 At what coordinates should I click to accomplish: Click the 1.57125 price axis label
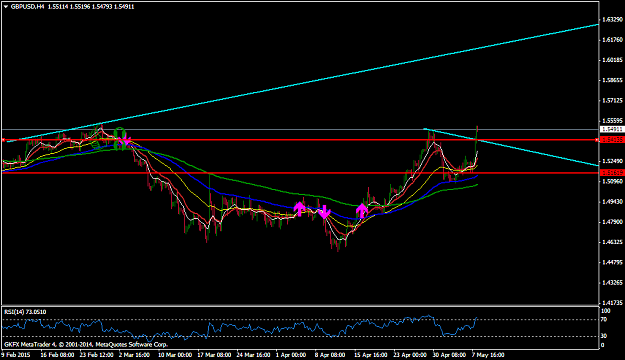tap(612, 100)
